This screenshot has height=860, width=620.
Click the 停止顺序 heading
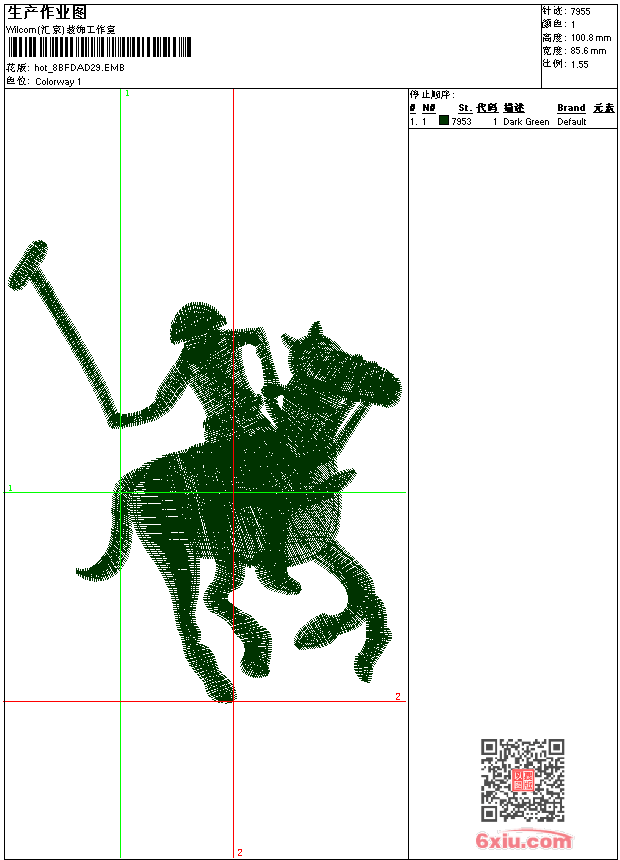pyautogui.click(x=432, y=95)
